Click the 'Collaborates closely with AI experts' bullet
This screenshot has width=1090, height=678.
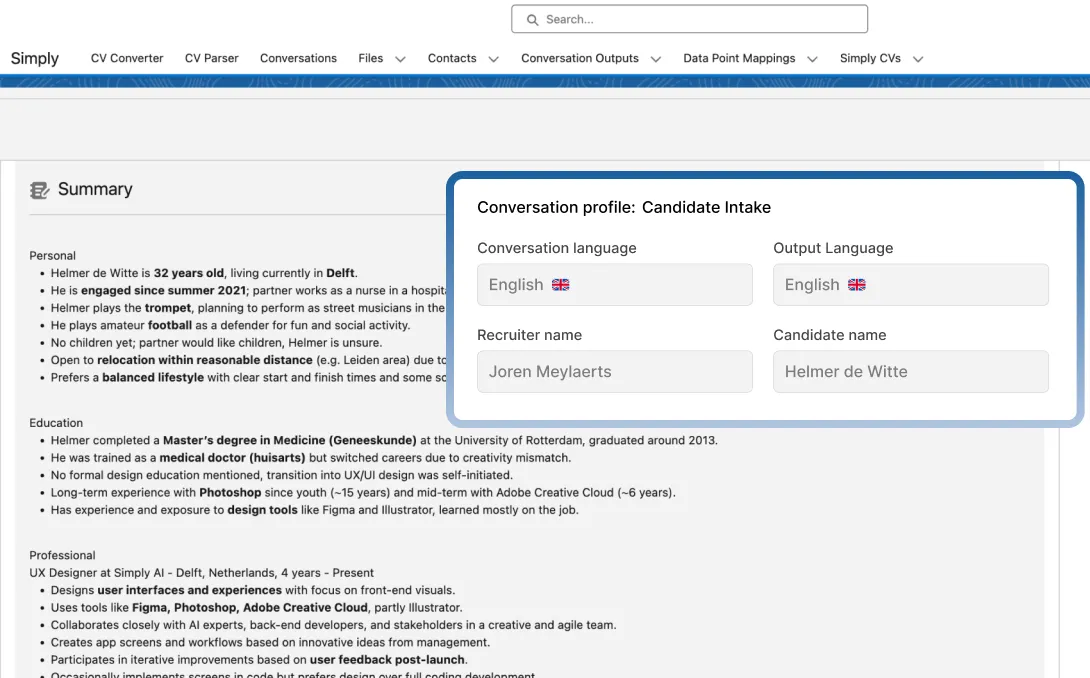pos(333,625)
